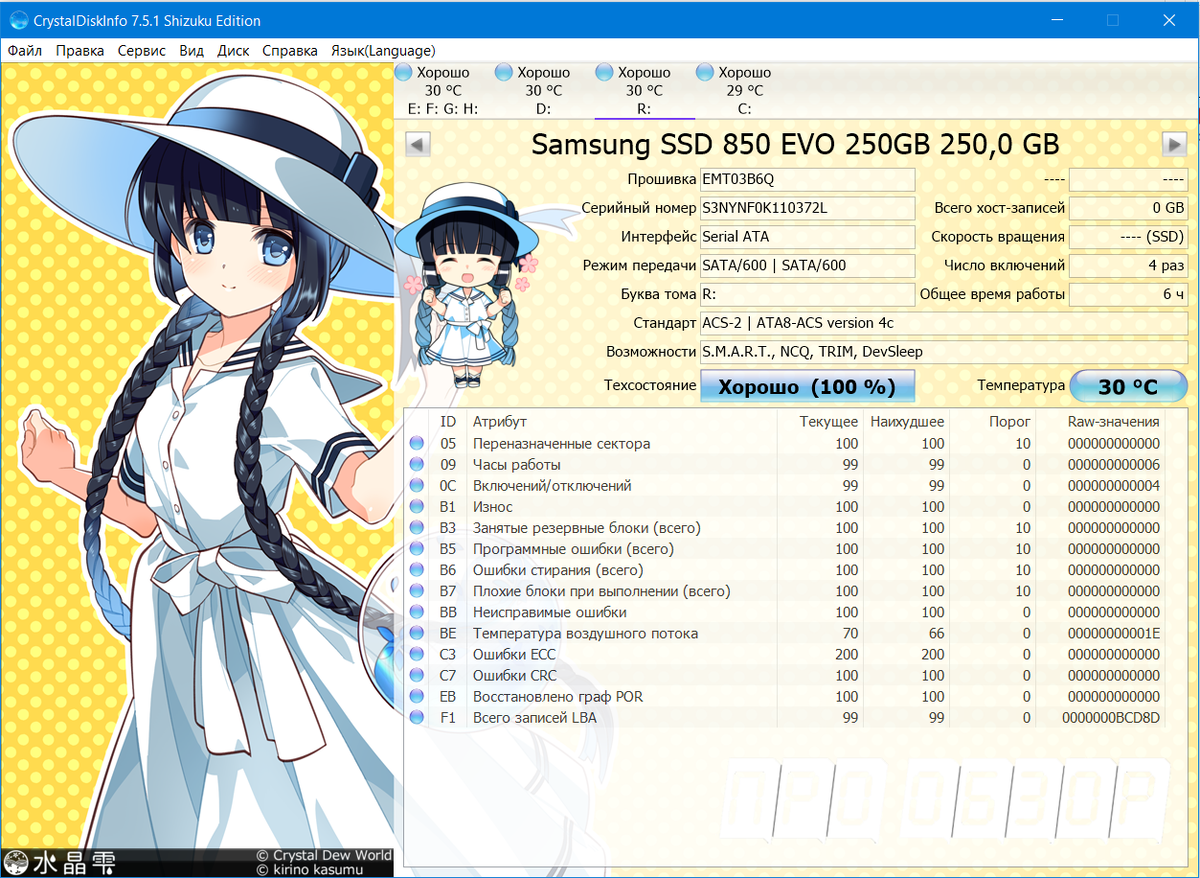The image size is (1200, 878).
Task: Click the Crystal Dew World copyright link
Action: click(x=324, y=855)
